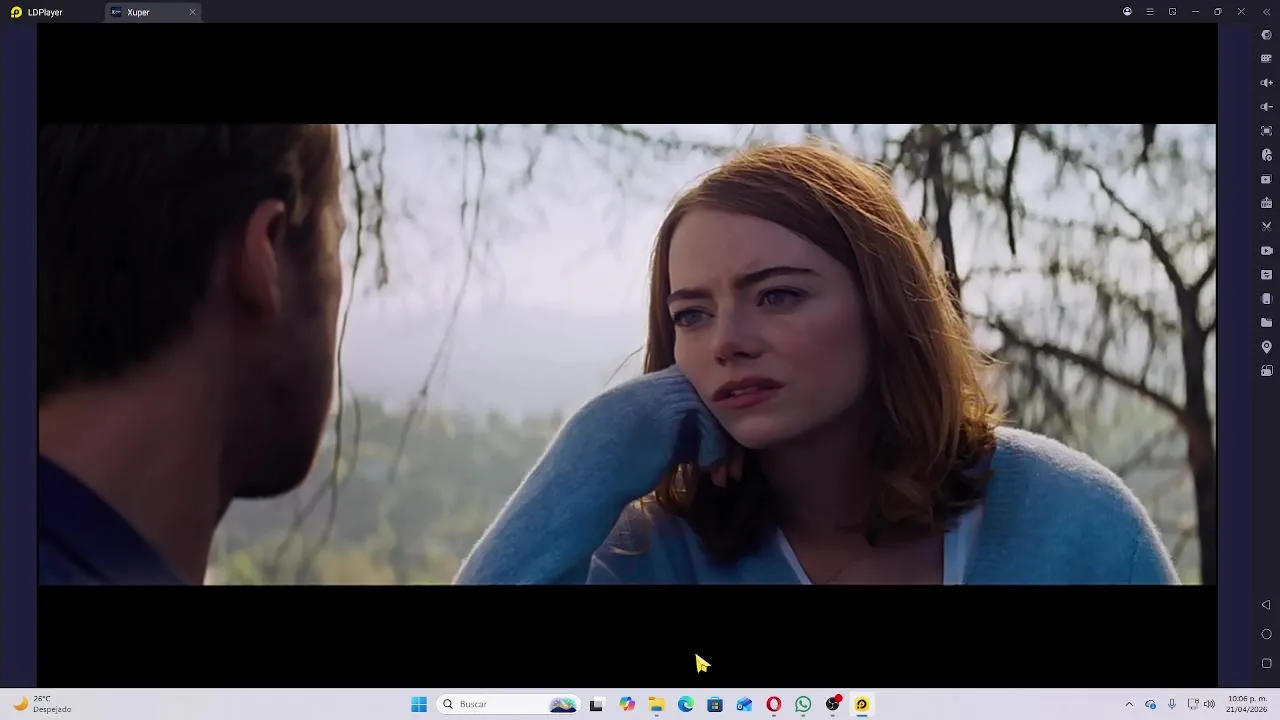Screen dimensions: 1280x720
Task: Open OBS Studio from the taskbar
Action: coord(833,704)
